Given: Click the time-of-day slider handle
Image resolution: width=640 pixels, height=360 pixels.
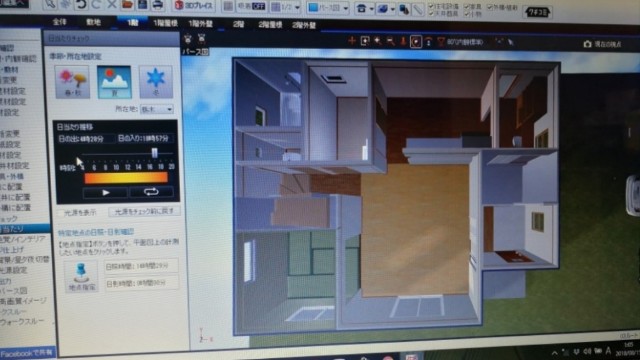Looking at the screenshot, I should click(x=154, y=153).
